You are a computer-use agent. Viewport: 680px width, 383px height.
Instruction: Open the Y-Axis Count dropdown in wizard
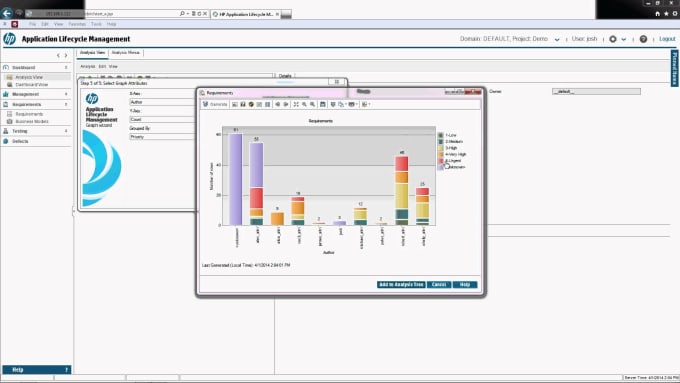163,119
